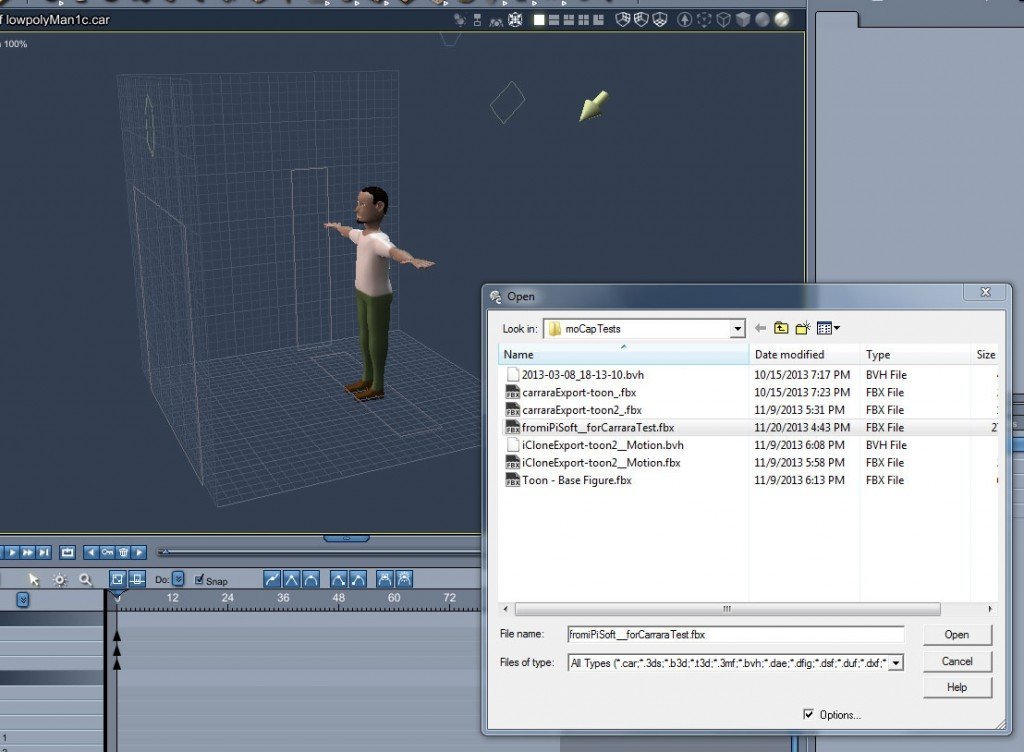
Task: Create a new folder icon
Action: [803, 328]
